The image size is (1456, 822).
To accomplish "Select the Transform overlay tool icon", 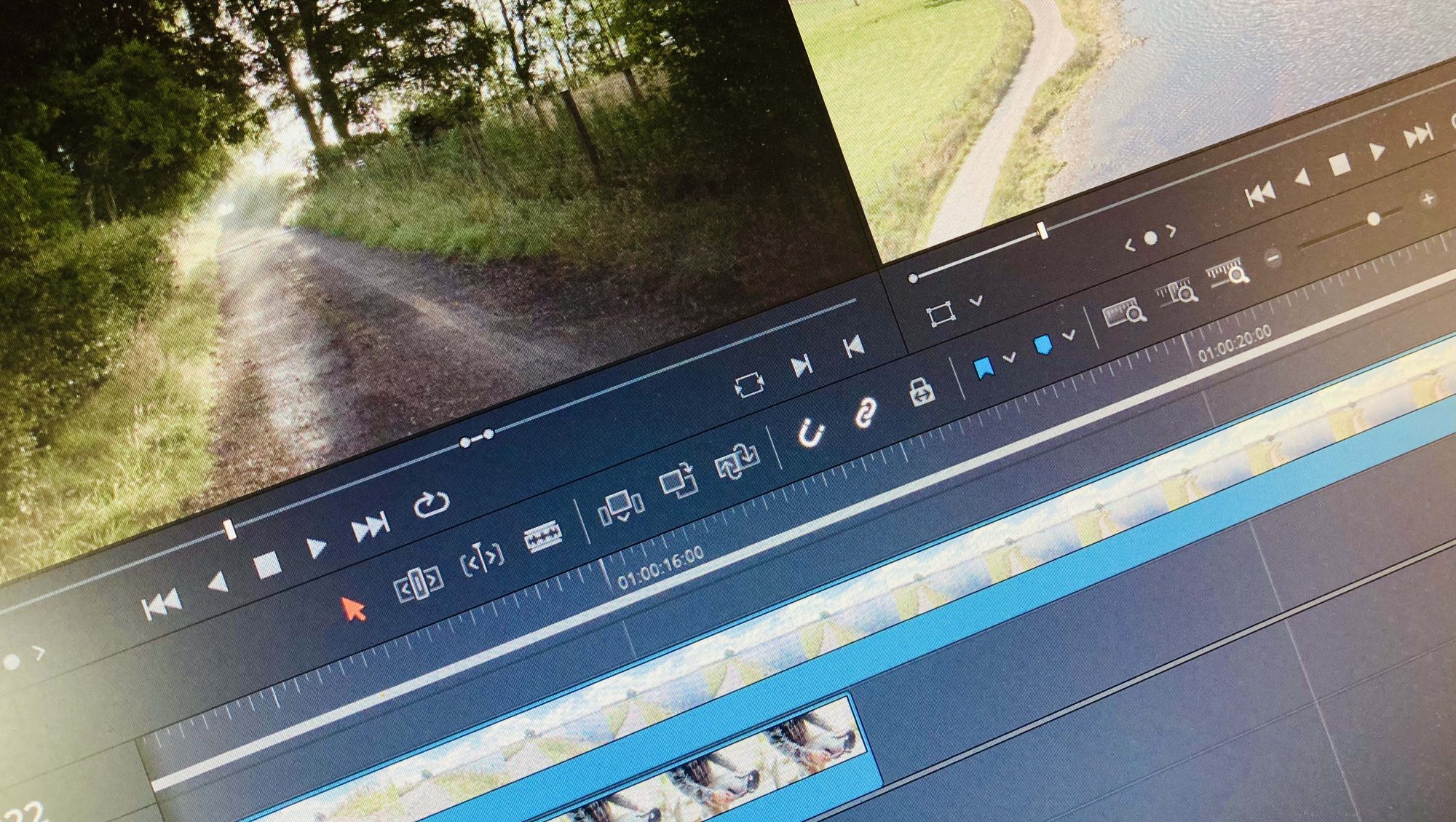I will tap(941, 315).
